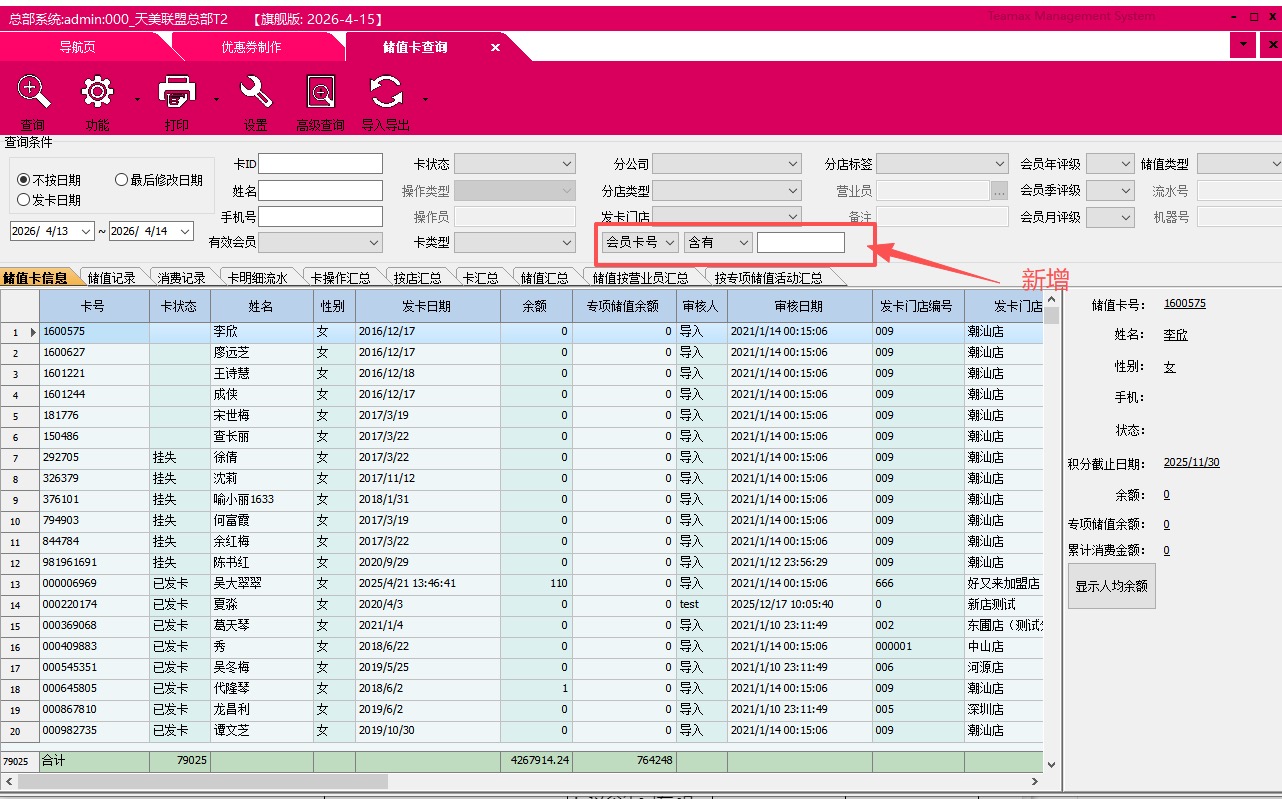This screenshot has height=799, width=1282.
Task: Select the 发卡日期 radio button
Action: click(x=24, y=200)
